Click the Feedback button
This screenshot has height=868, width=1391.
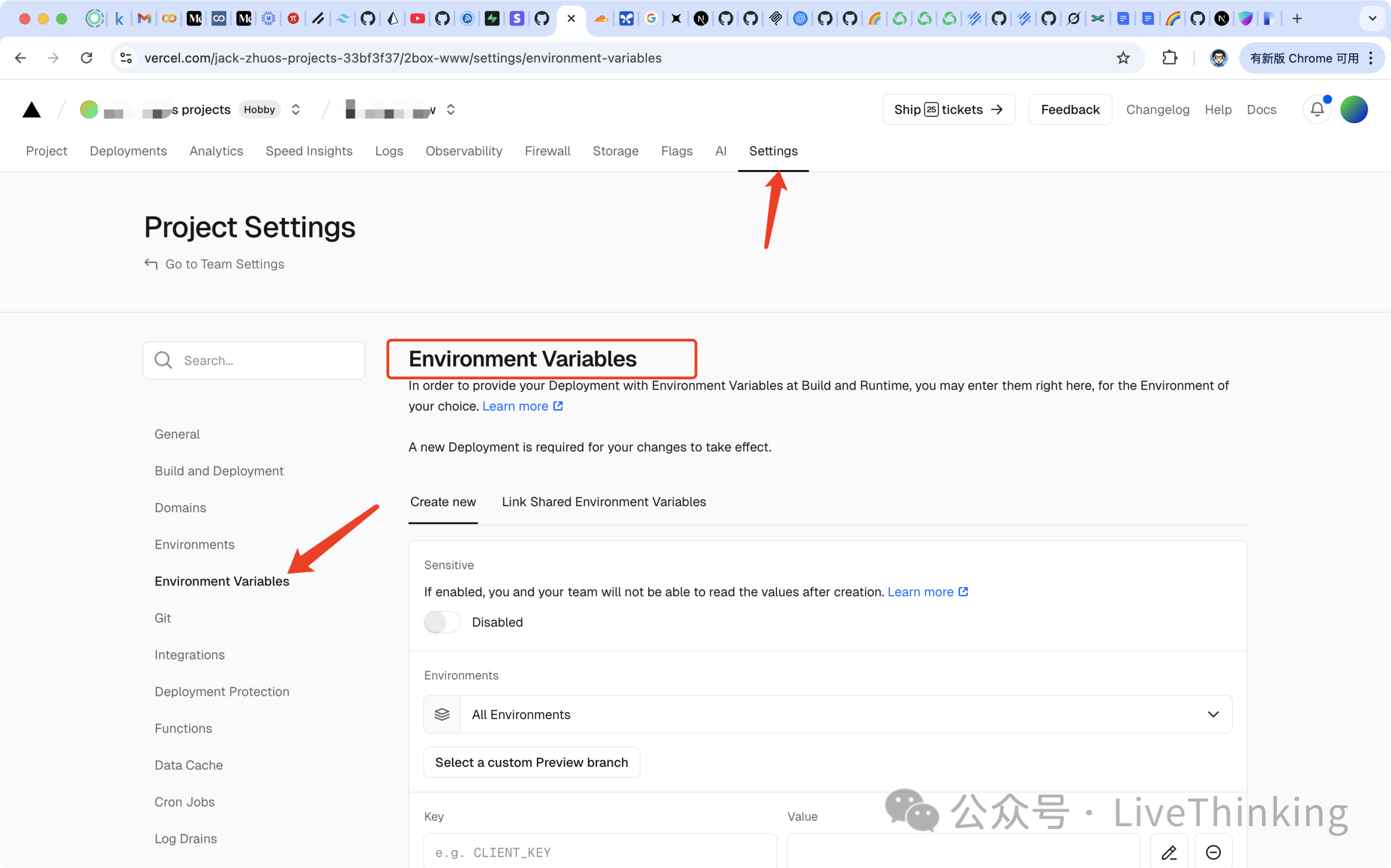coord(1070,110)
